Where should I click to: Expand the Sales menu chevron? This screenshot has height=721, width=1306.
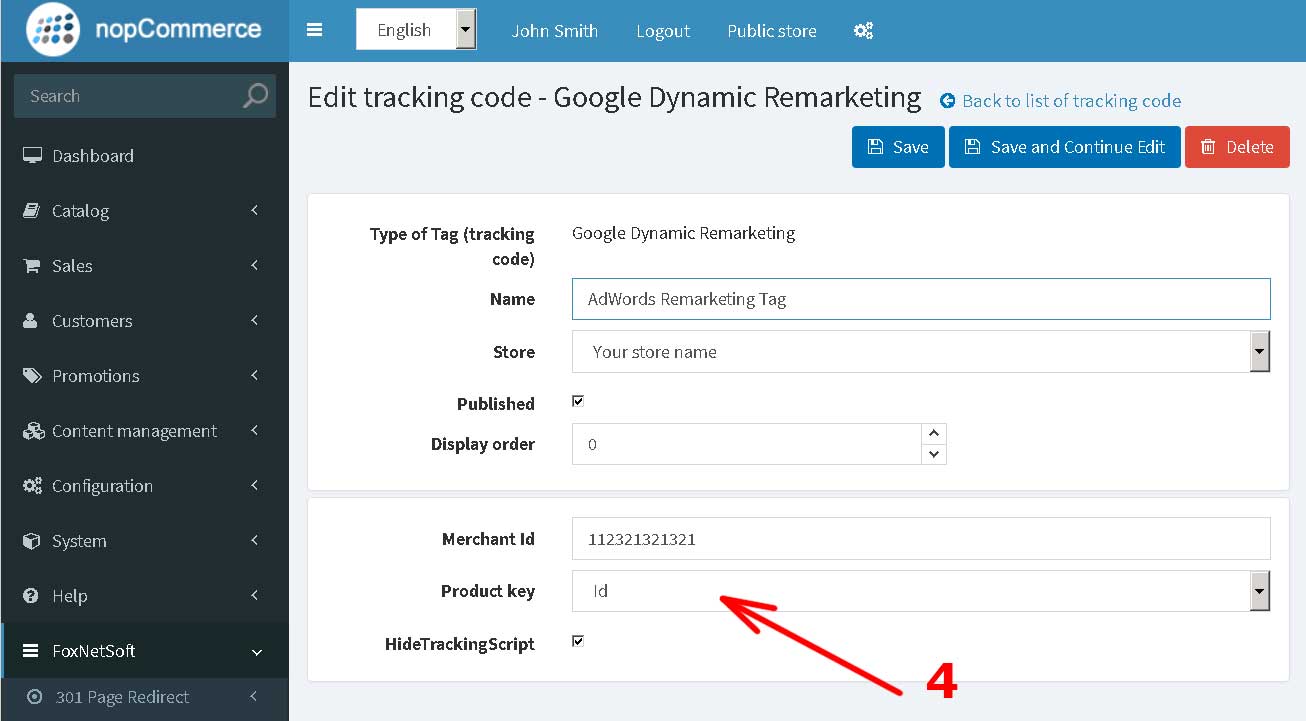click(x=255, y=265)
